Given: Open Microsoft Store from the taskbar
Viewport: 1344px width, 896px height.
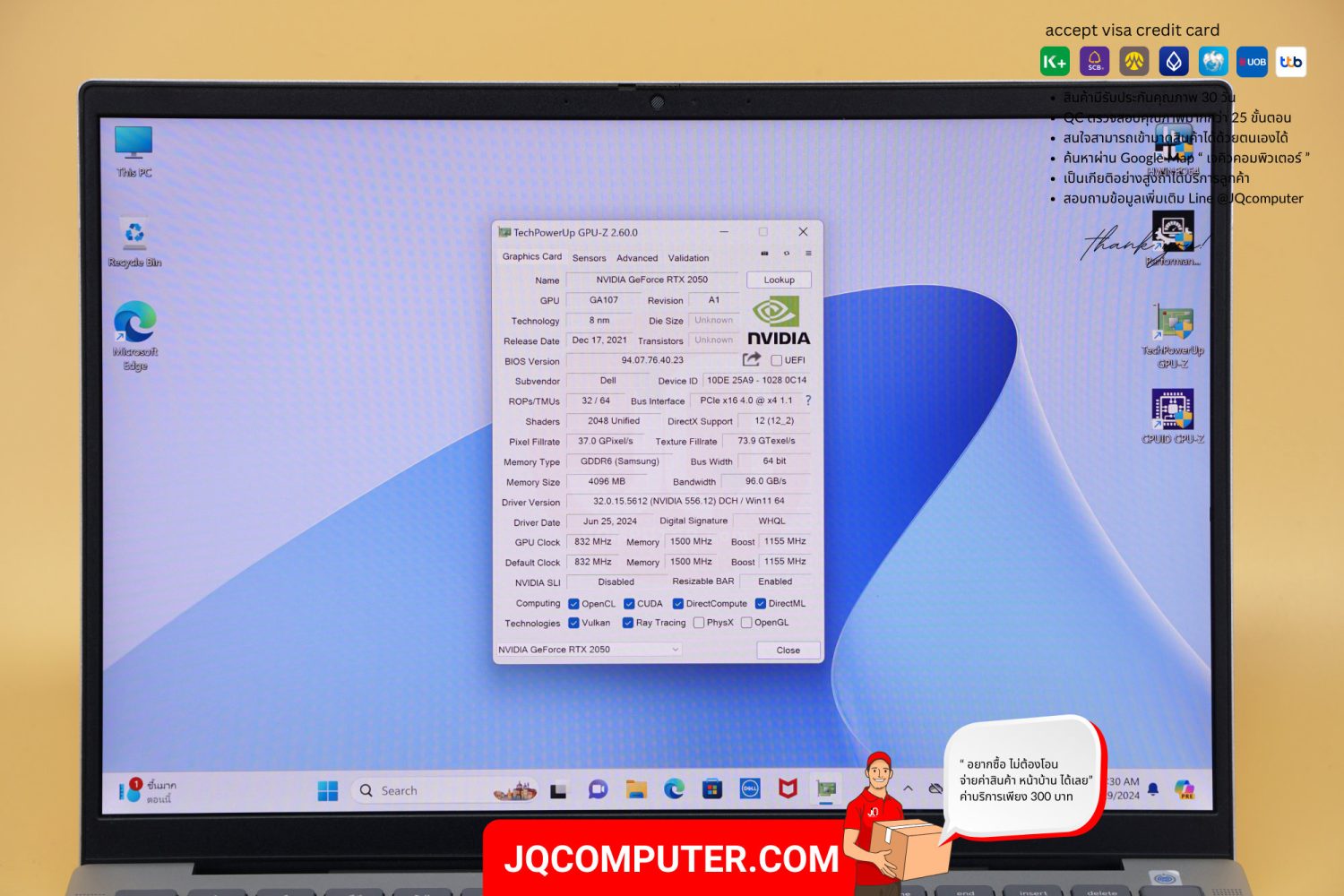Looking at the screenshot, I should point(711,788).
